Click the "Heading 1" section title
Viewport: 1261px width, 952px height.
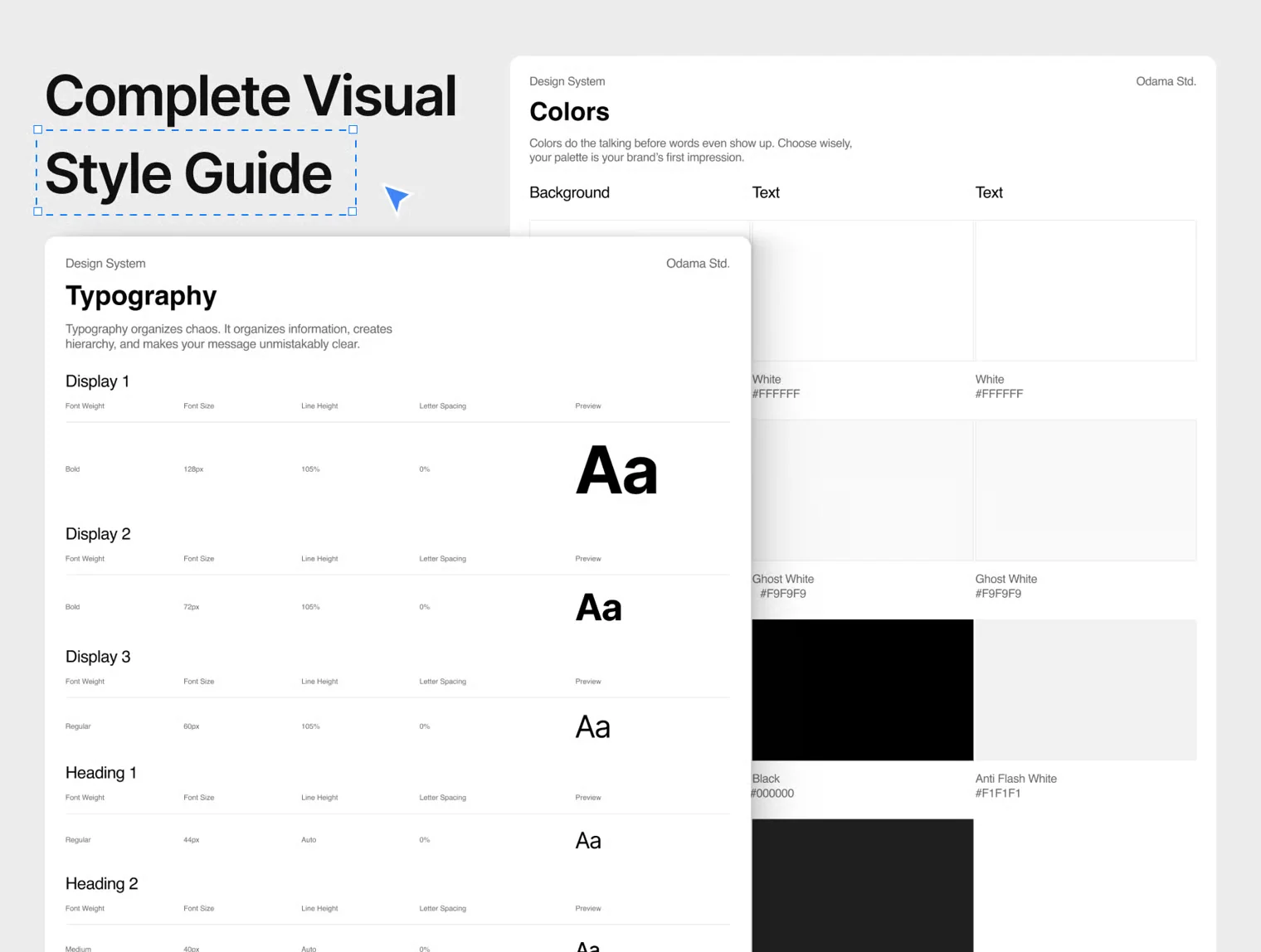pos(101,773)
